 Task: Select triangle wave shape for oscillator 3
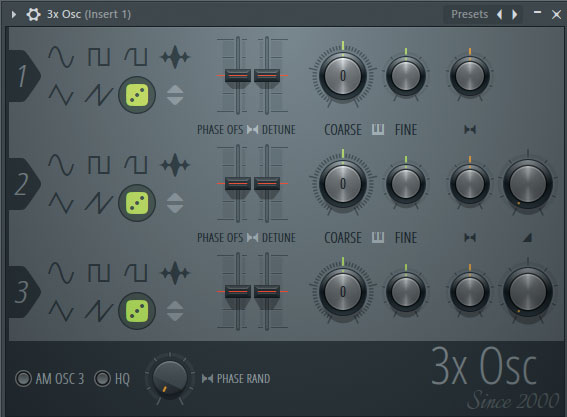point(61,310)
